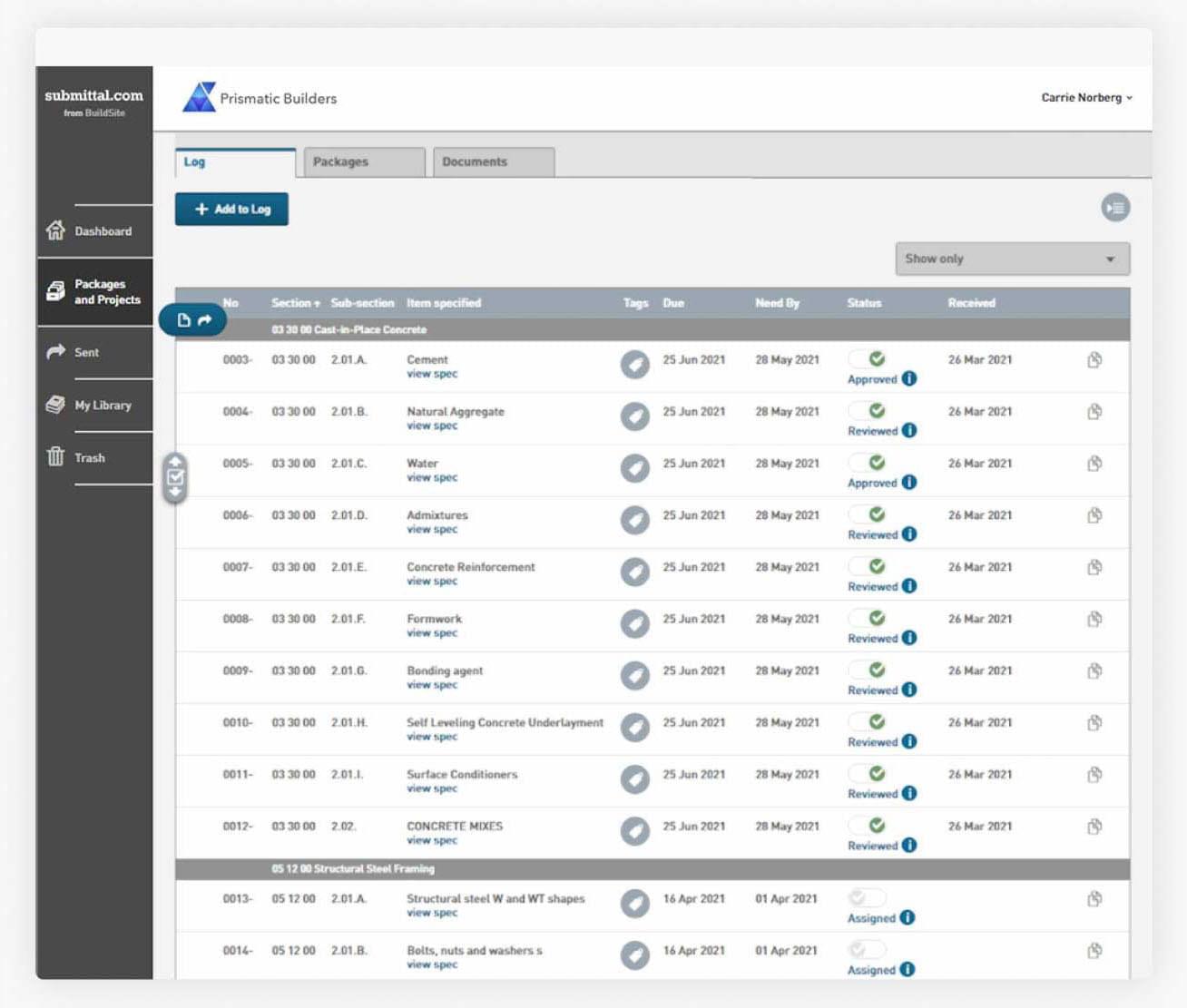Click the document and forward floating button
The height and width of the screenshot is (1008, 1187).
(193, 320)
